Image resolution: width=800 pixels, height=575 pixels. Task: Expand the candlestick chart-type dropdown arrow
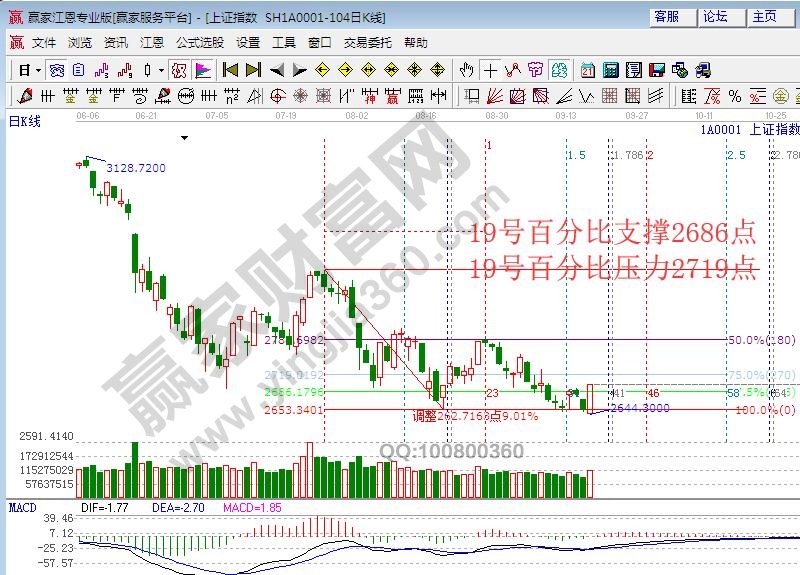(x=162, y=70)
